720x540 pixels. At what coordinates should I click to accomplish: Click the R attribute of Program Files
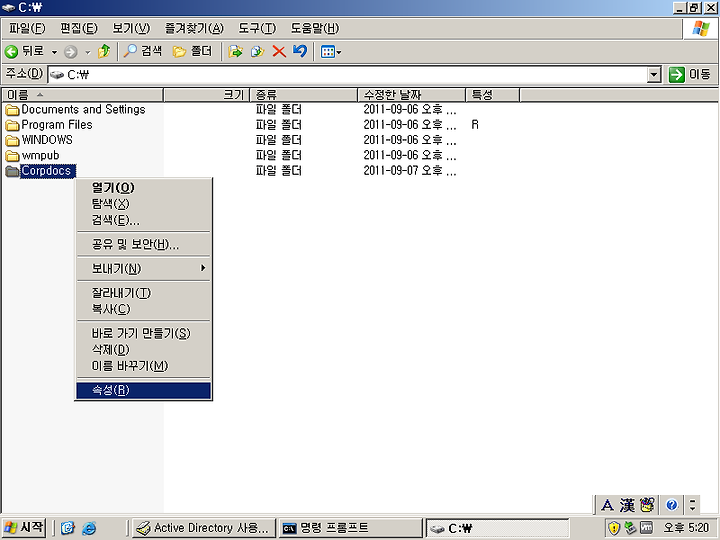(x=475, y=125)
